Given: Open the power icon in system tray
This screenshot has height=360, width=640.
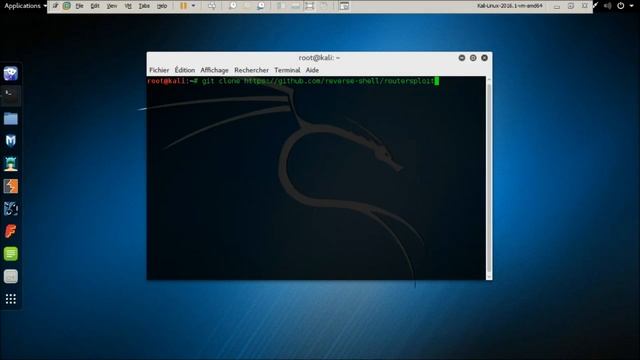Looking at the screenshot, I should 621,6.
